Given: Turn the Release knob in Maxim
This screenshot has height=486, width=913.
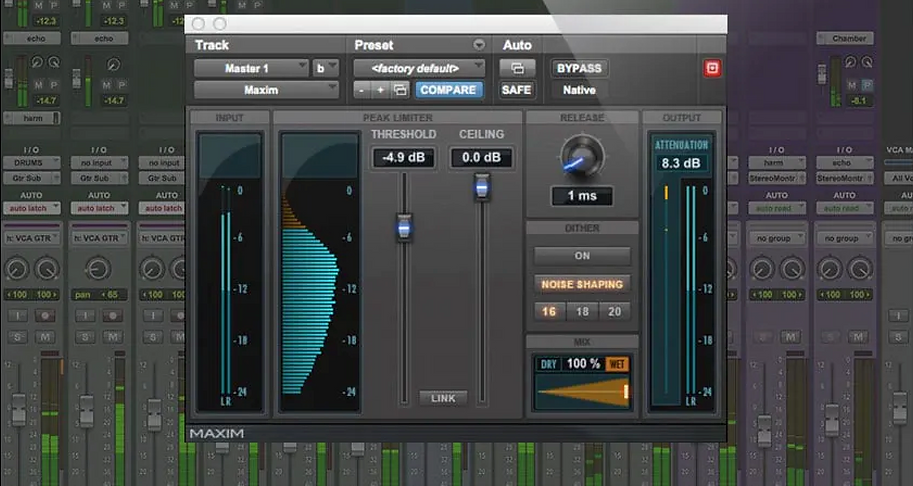Looking at the screenshot, I should (x=582, y=157).
